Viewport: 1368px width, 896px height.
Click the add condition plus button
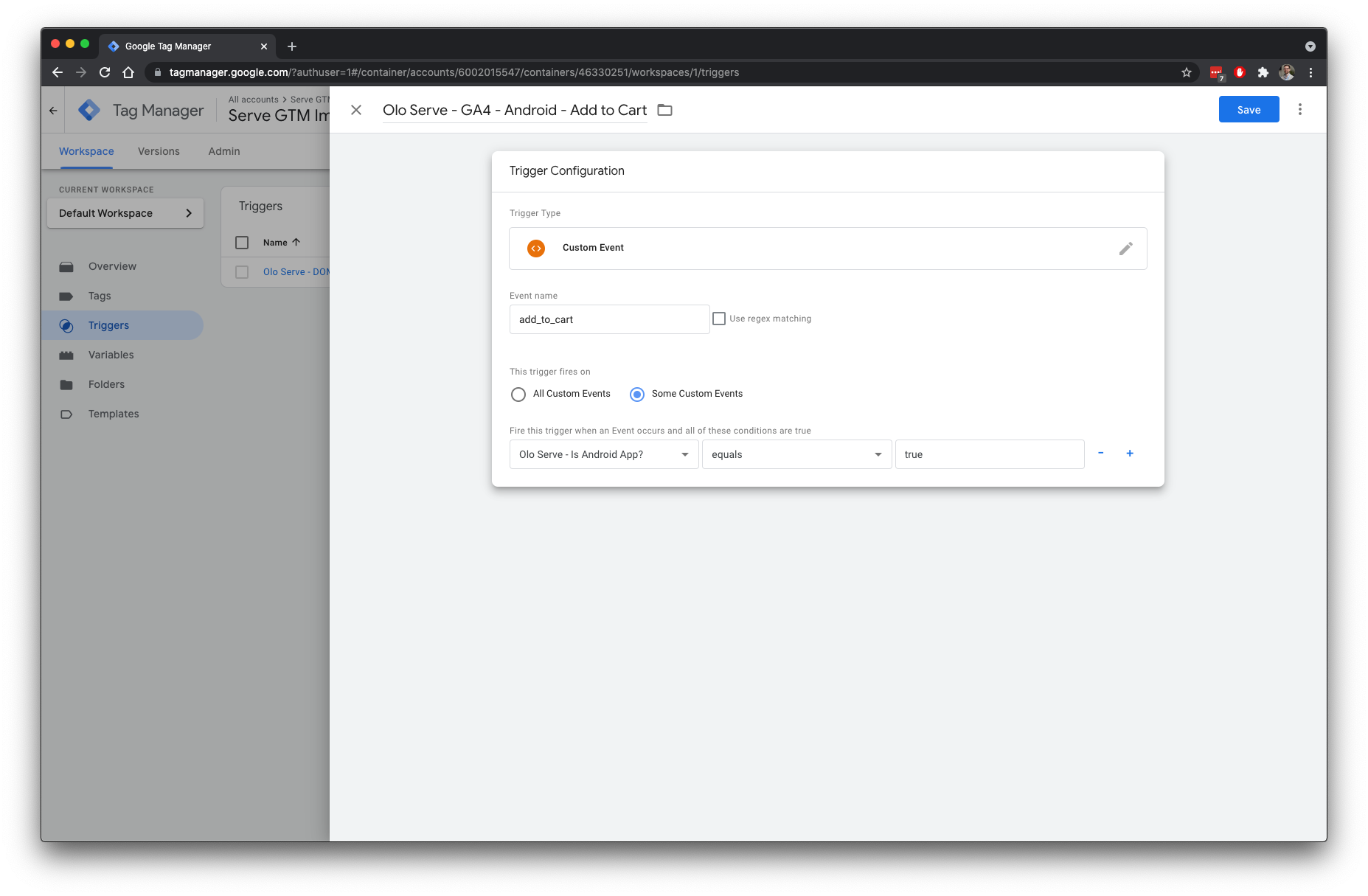1130,453
